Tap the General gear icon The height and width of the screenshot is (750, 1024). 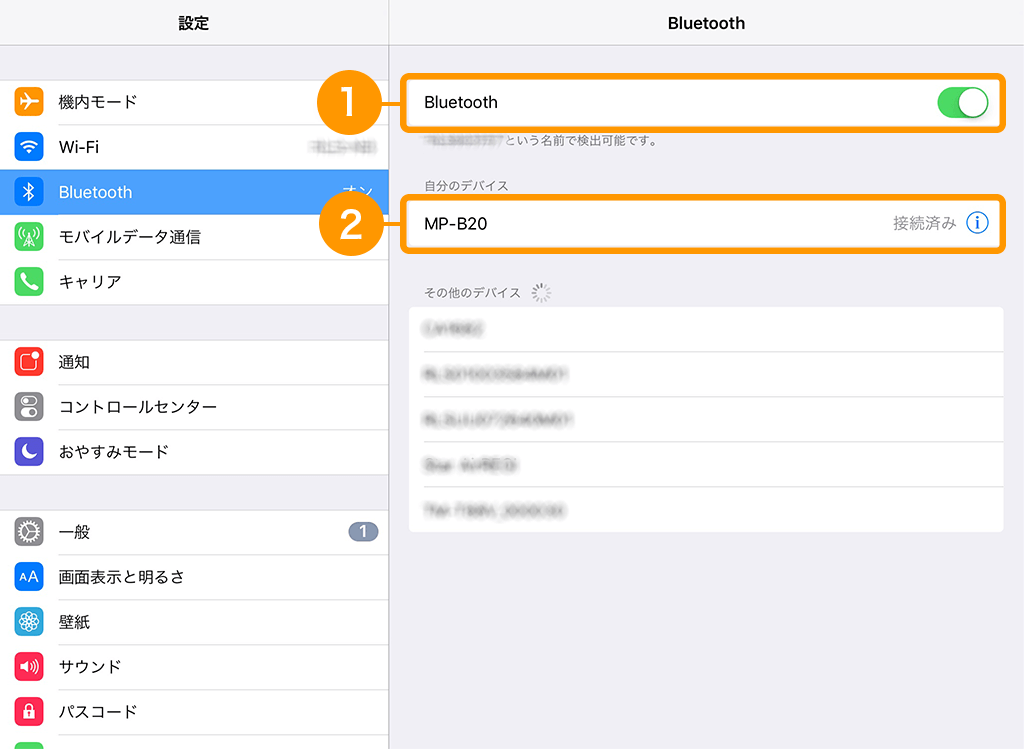click(29, 532)
